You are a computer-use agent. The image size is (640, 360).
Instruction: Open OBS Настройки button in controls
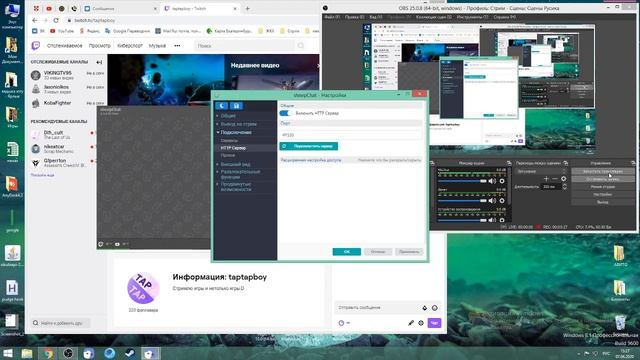(602, 194)
